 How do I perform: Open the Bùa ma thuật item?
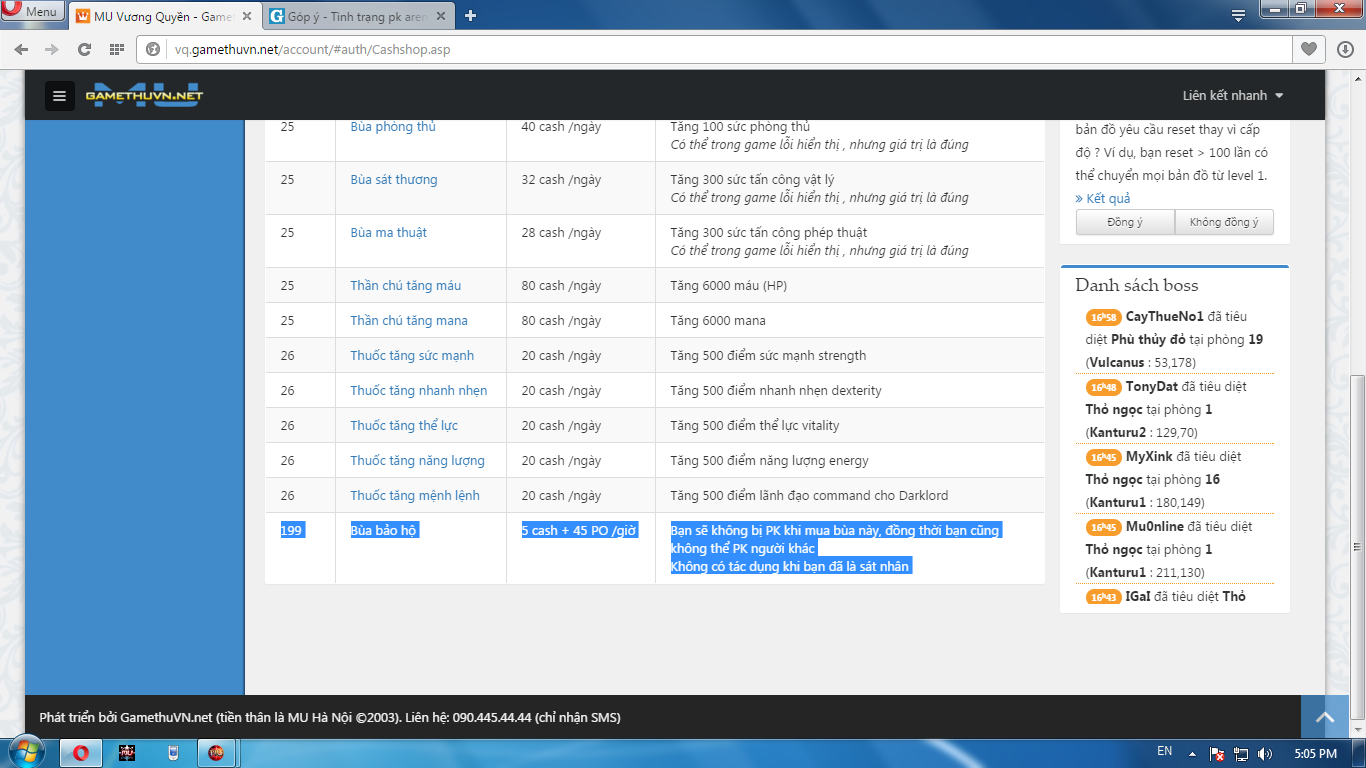click(x=388, y=233)
